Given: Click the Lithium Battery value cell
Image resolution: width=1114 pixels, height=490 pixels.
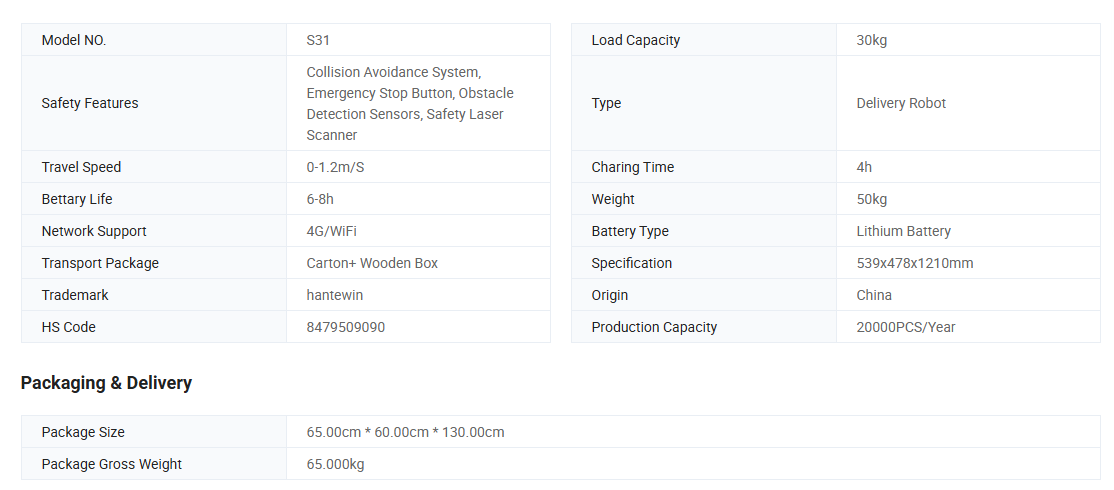Looking at the screenshot, I should click(903, 231).
